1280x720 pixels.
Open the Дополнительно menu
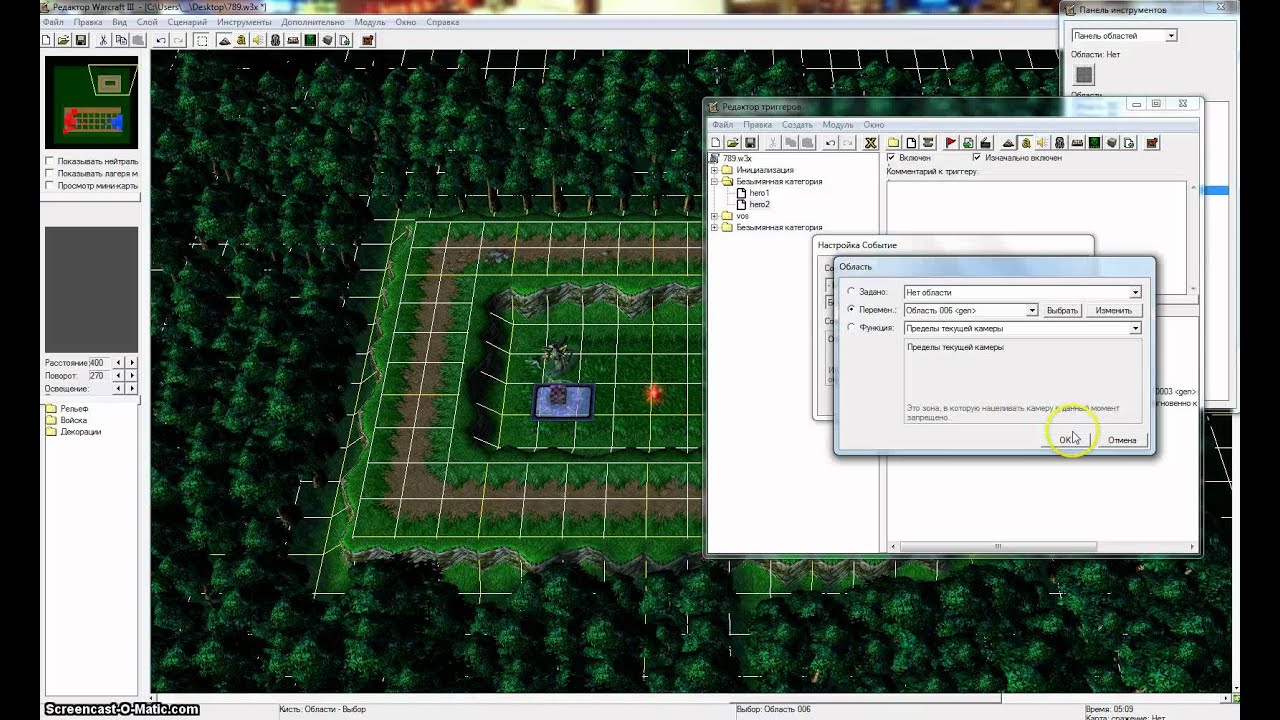(313, 22)
